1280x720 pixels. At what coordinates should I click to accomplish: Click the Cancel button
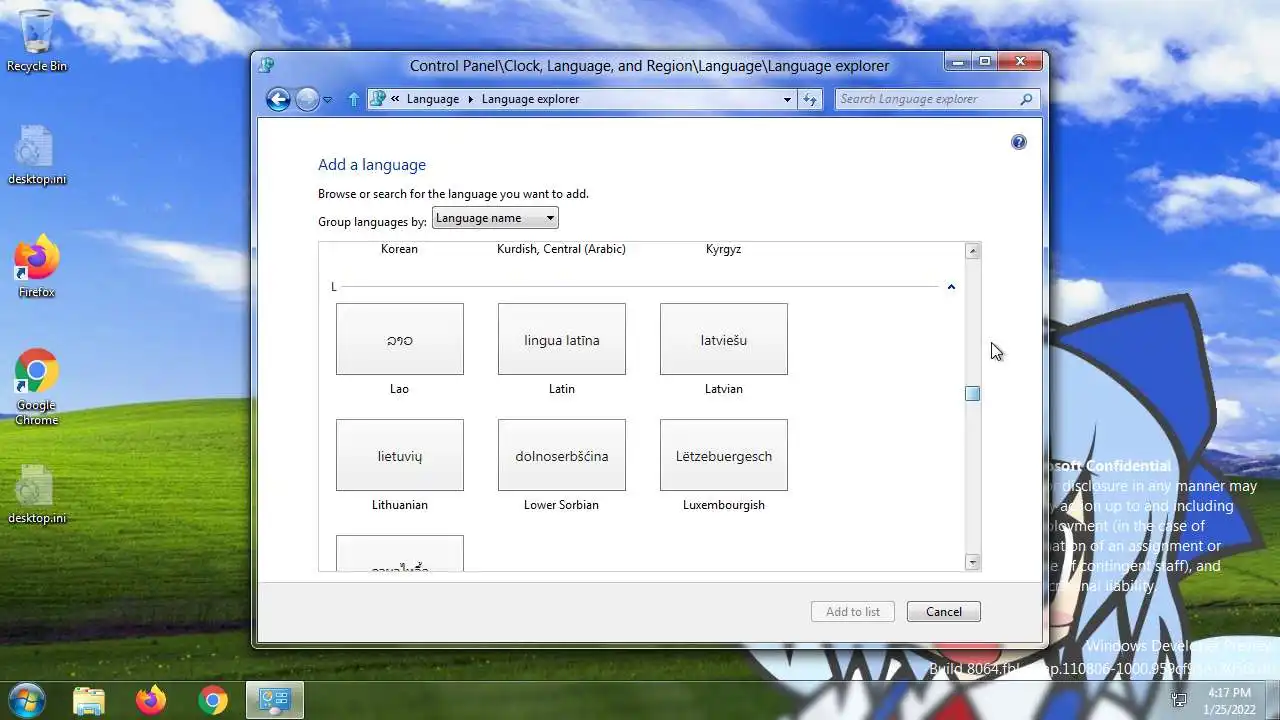(944, 612)
